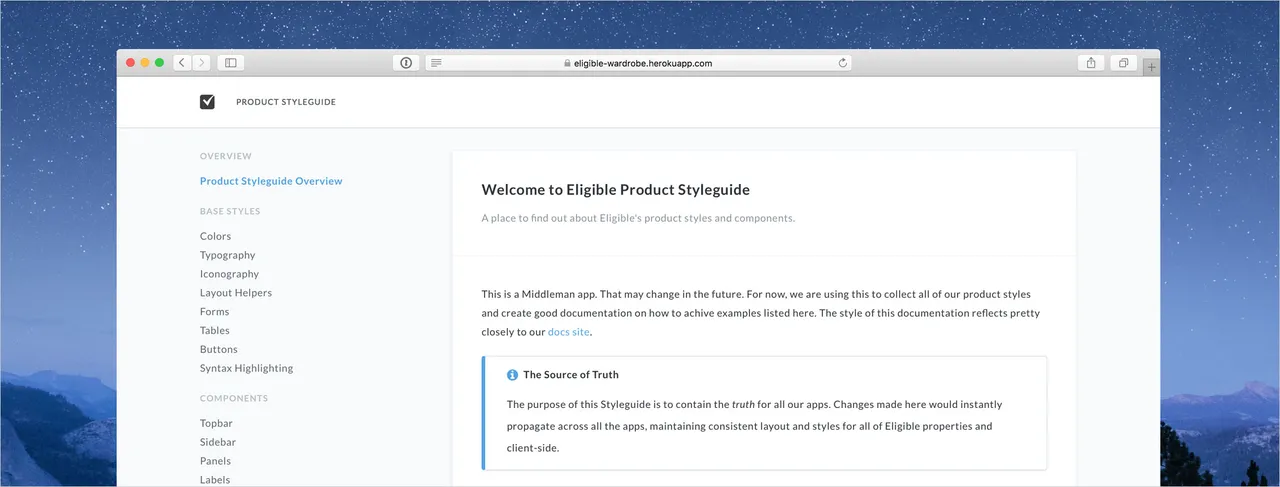Click The Source of Truth callout title
1280x487 pixels.
571,375
